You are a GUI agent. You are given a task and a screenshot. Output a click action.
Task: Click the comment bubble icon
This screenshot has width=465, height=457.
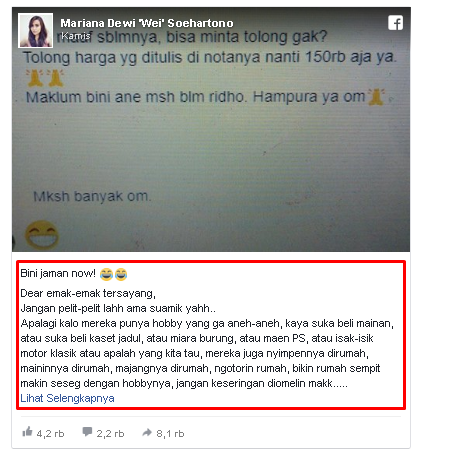click(87, 432)
